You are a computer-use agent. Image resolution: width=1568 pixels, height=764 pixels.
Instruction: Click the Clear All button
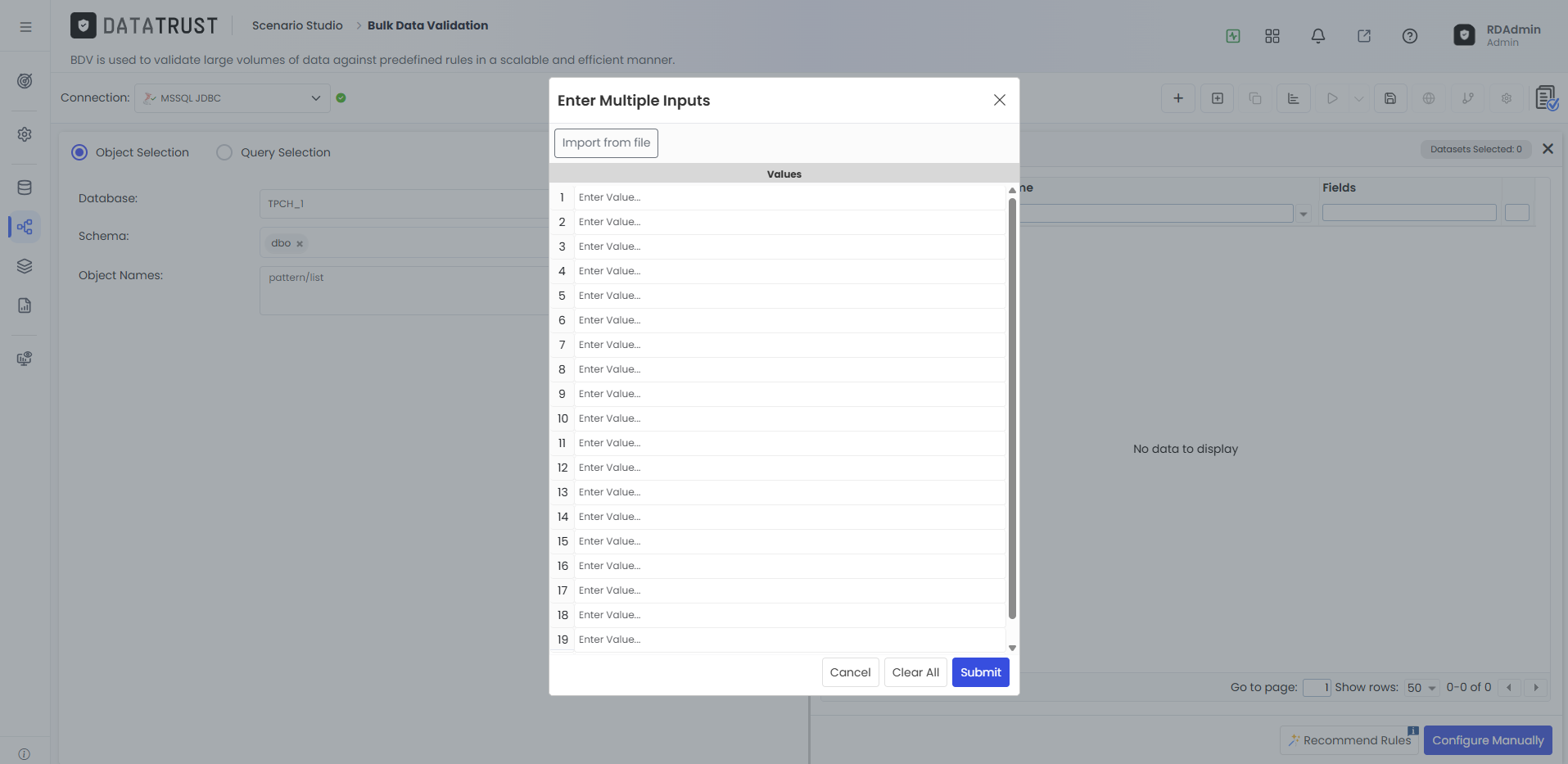pyautogui.click(x=915, y=672)
